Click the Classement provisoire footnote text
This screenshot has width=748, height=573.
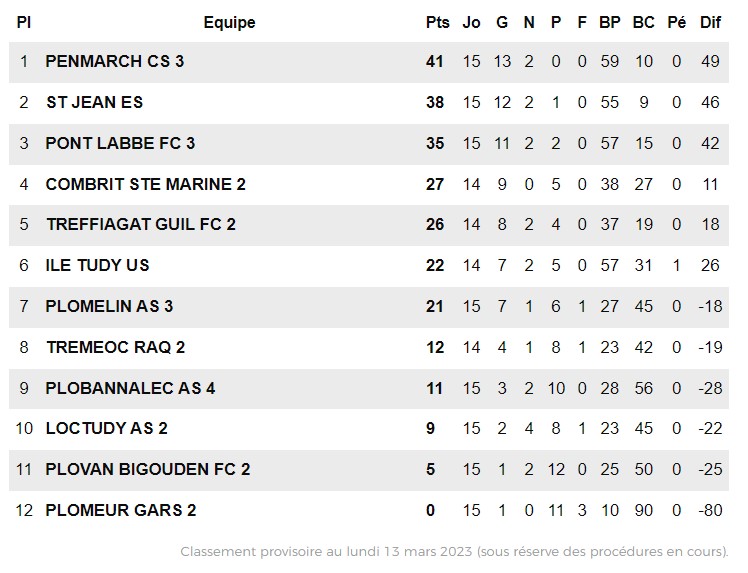click(454, 552)
